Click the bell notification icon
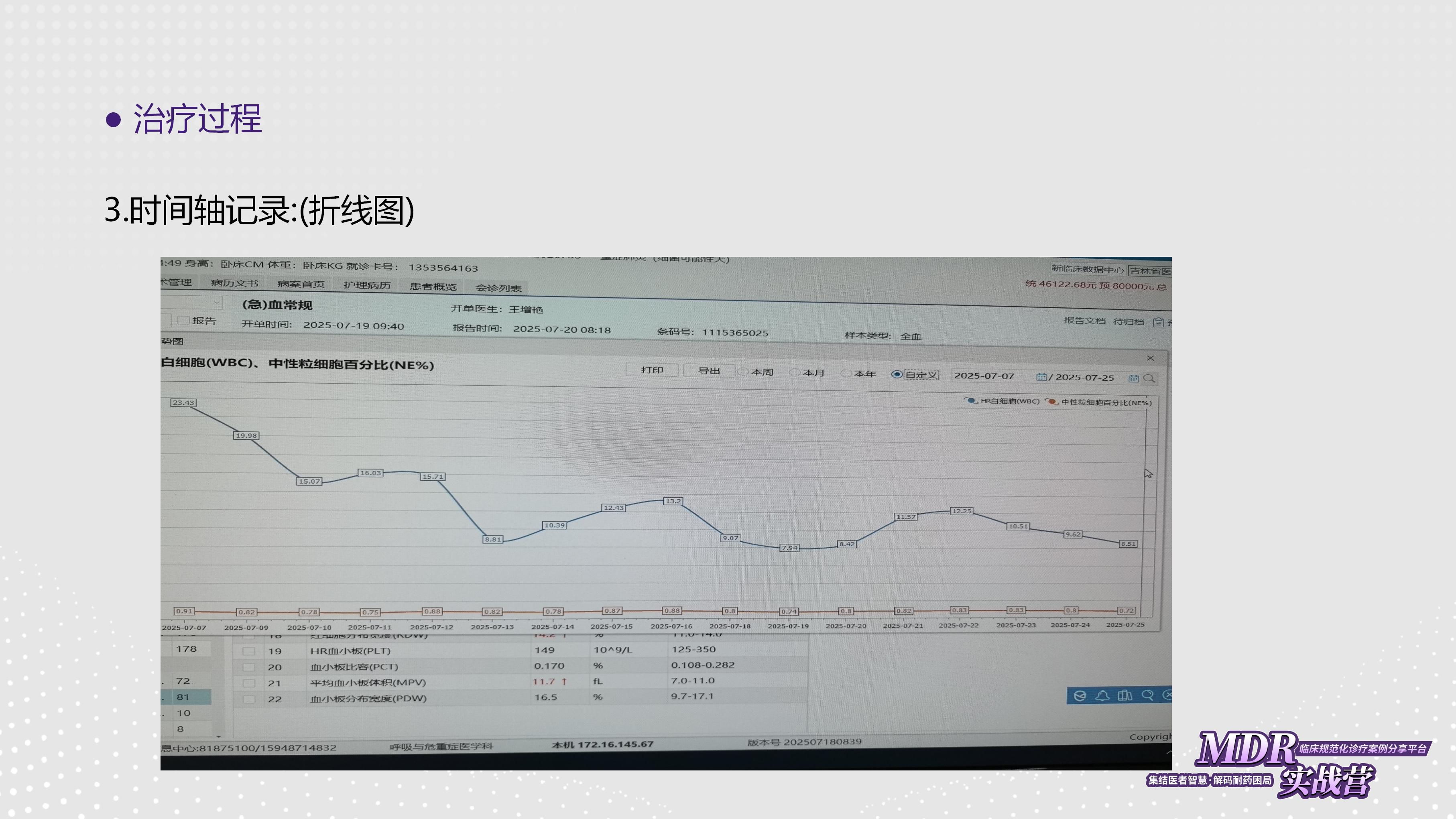Screen dimensions: 1456x819 pos(1102,696)
